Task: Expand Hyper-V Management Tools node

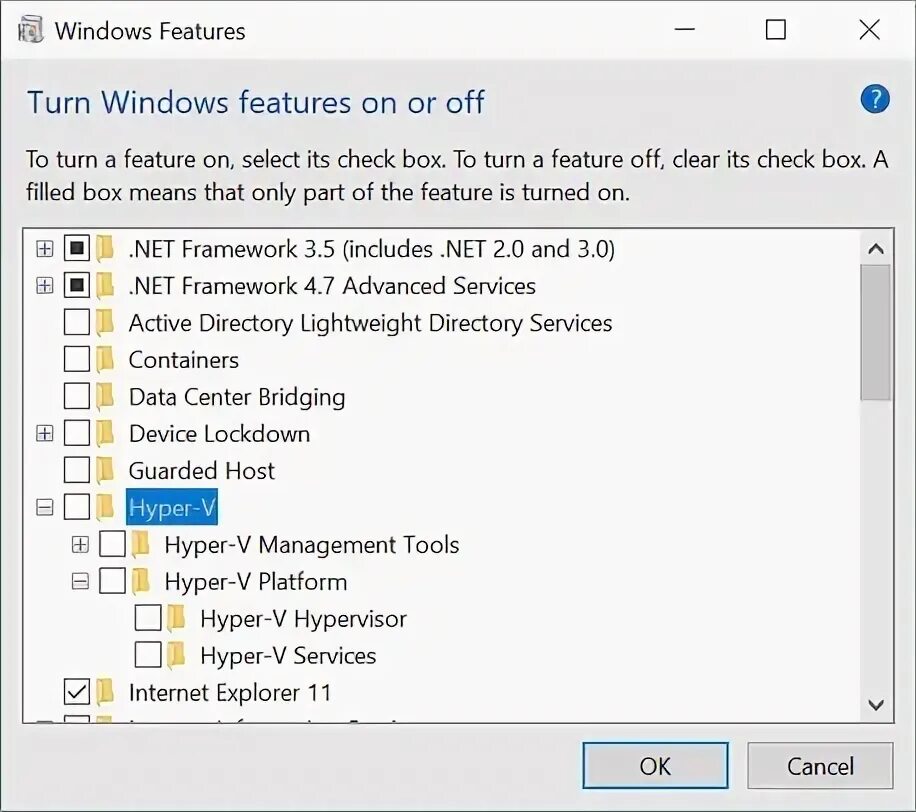Action: [80, 545]
